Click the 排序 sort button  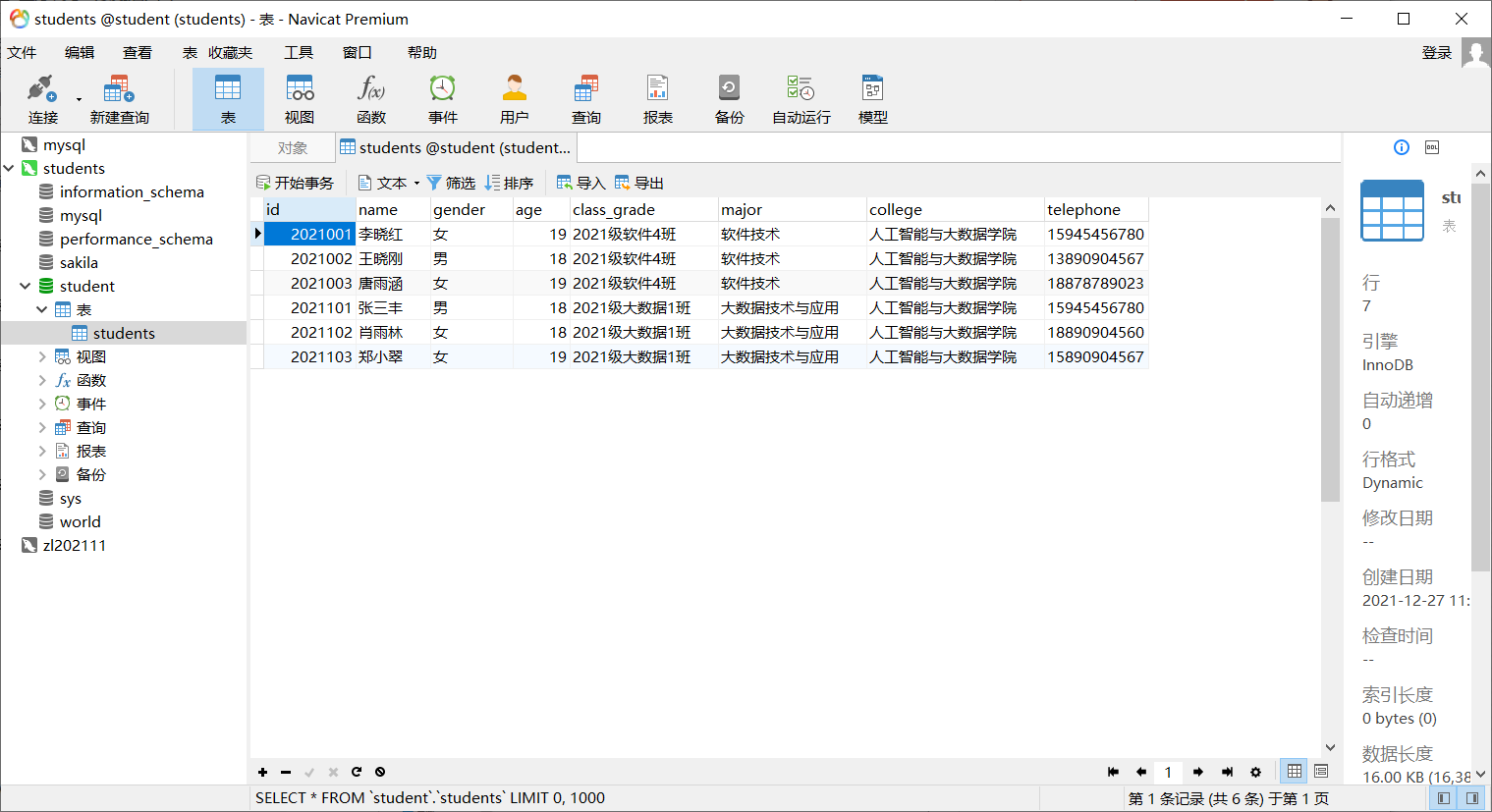click(509, 183)
